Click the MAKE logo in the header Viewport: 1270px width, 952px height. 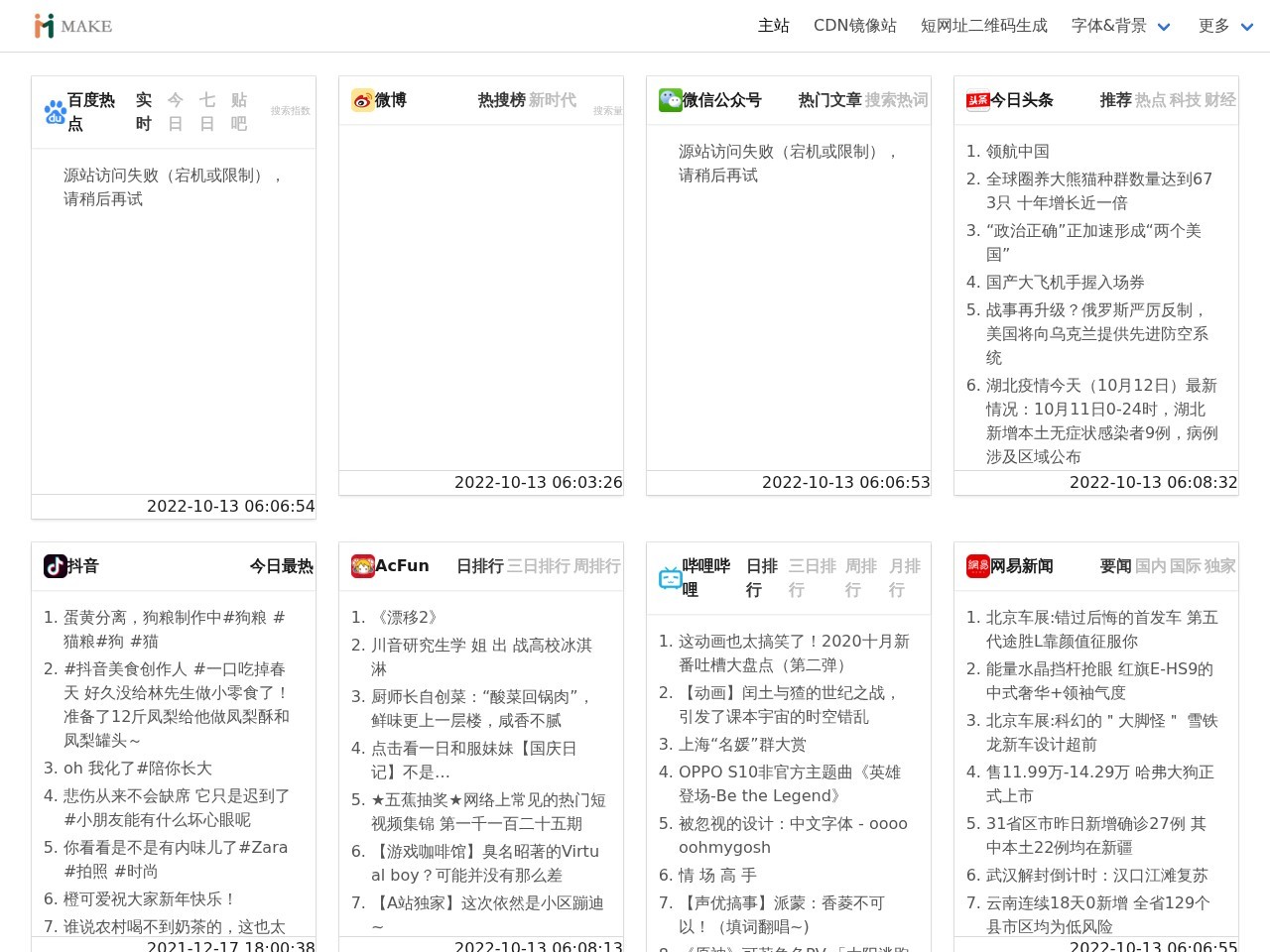(x=72, y=26)
